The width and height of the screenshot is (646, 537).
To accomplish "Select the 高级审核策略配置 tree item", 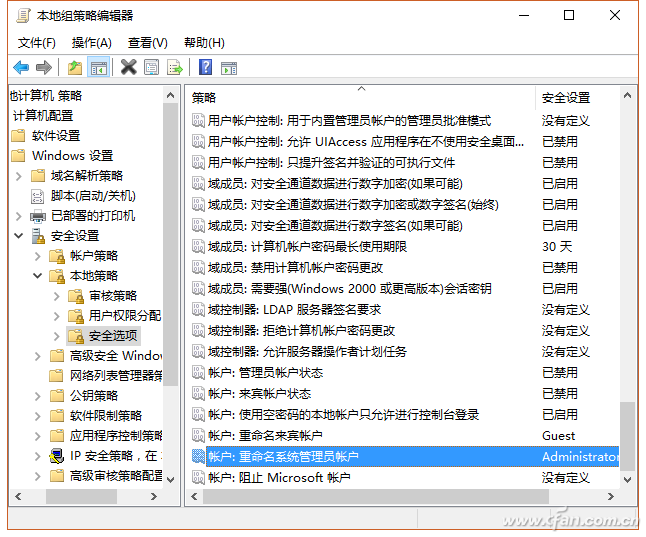I will 116,476.
